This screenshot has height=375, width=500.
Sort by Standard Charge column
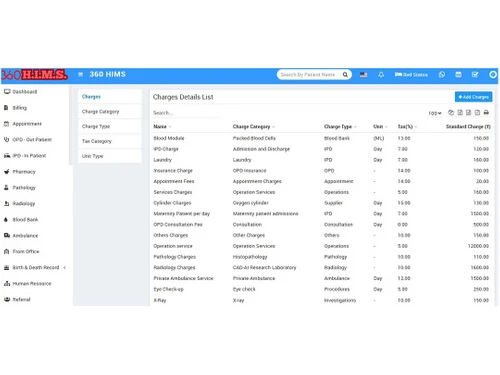[468, 127]
